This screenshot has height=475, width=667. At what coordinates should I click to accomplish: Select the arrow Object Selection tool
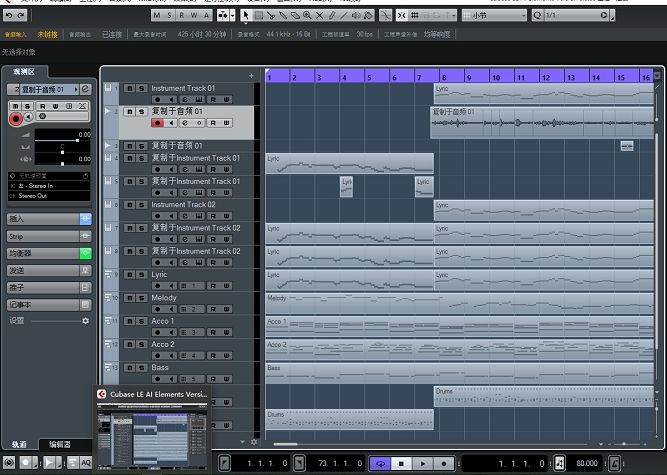coord(246,16)
